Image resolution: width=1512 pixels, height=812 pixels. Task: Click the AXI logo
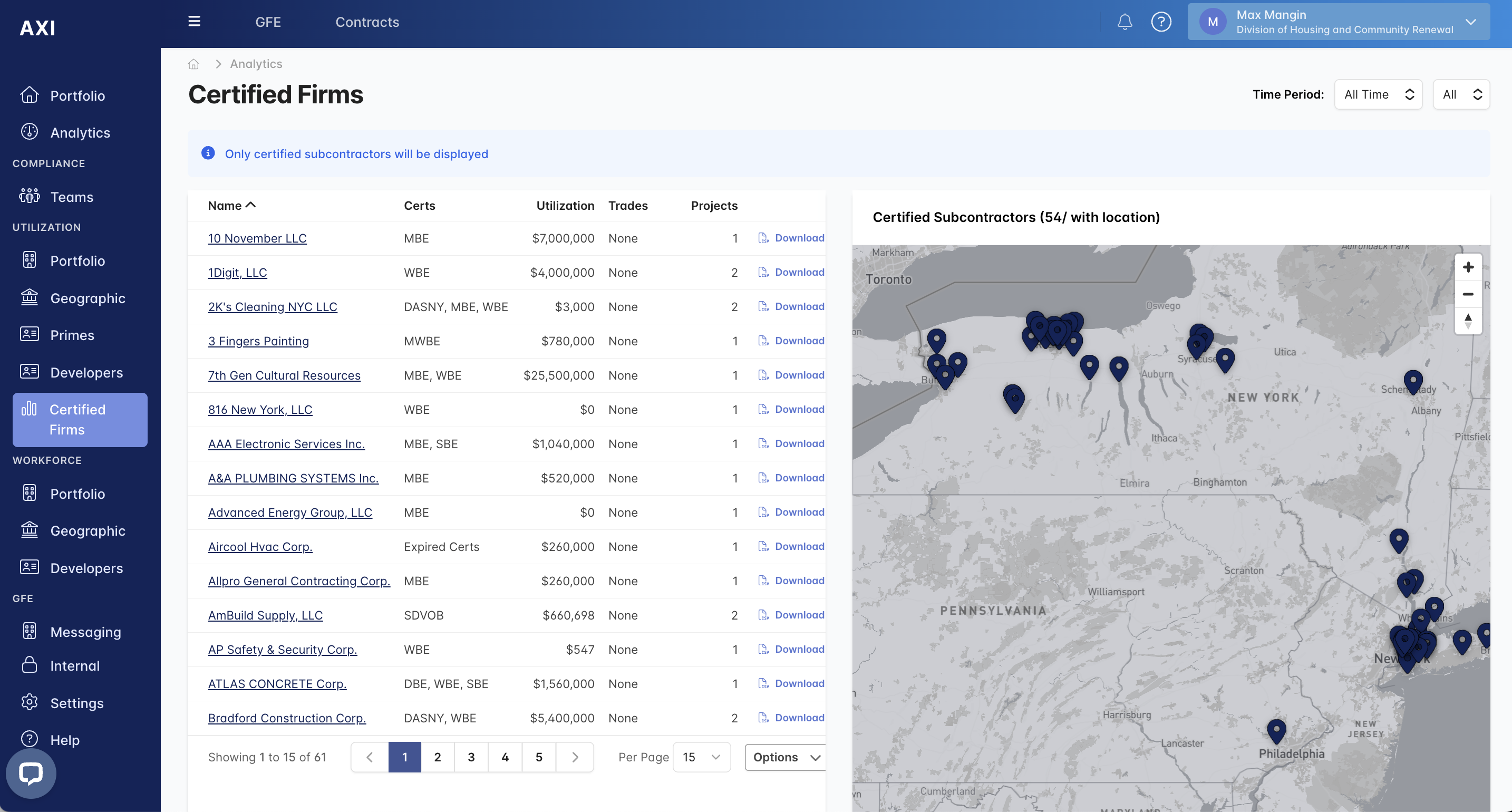point(37,27)
